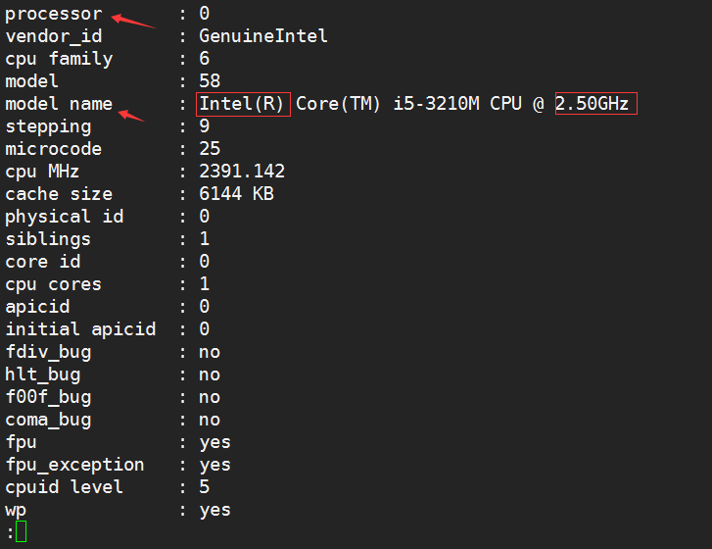712x549 pixels.
Task: Click the cpu MHz value 2391.142
Action: tap(242, 171)
